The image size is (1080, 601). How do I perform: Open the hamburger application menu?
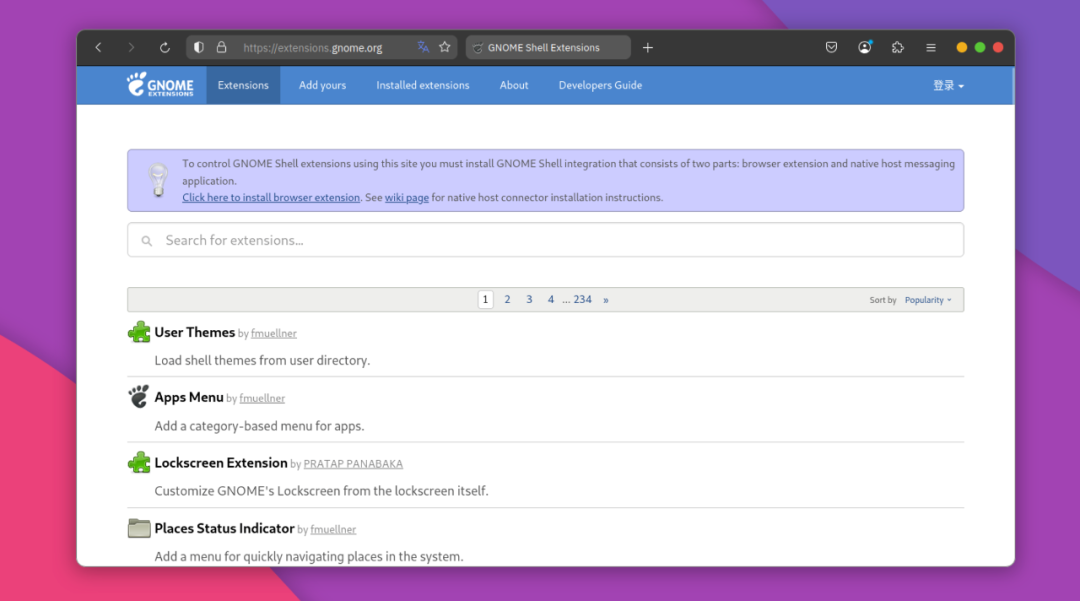point(931,48)
